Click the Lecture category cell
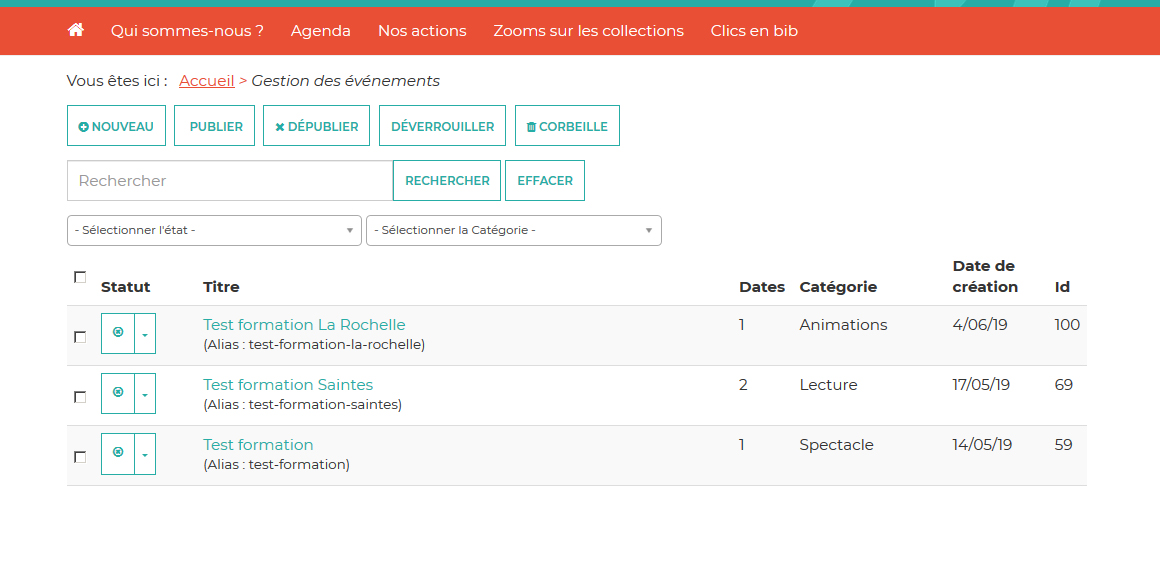Screen dimensions: 1160x582 click(x=829, y=385)
